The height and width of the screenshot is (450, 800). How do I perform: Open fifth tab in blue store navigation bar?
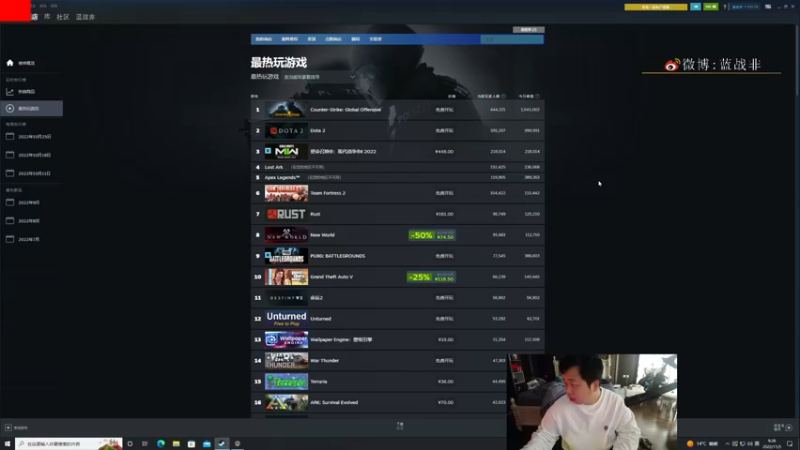pyautogui.click(x=355, y=39)
